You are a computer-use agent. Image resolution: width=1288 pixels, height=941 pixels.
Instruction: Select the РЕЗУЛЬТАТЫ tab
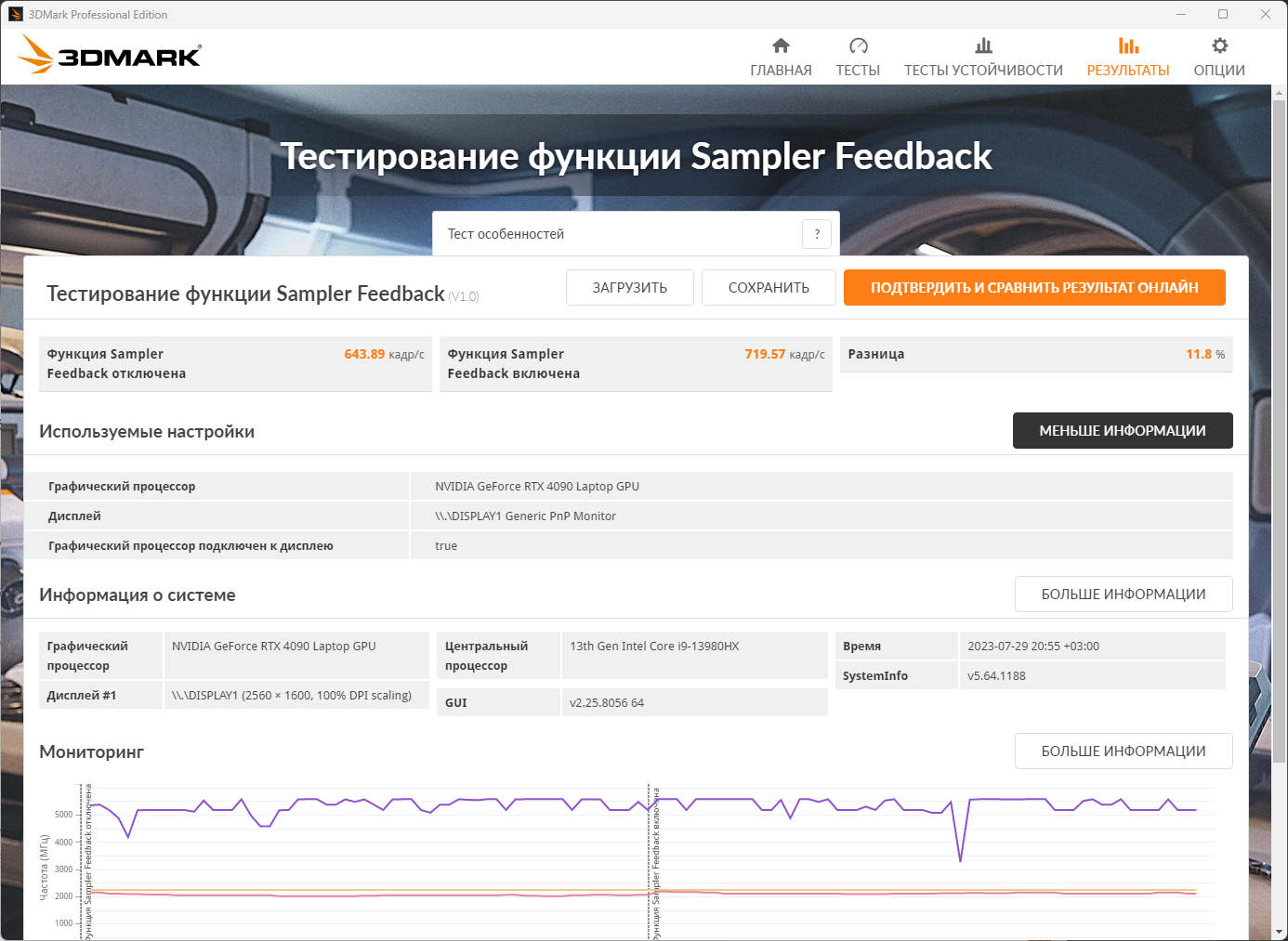tap(1128, 71)
